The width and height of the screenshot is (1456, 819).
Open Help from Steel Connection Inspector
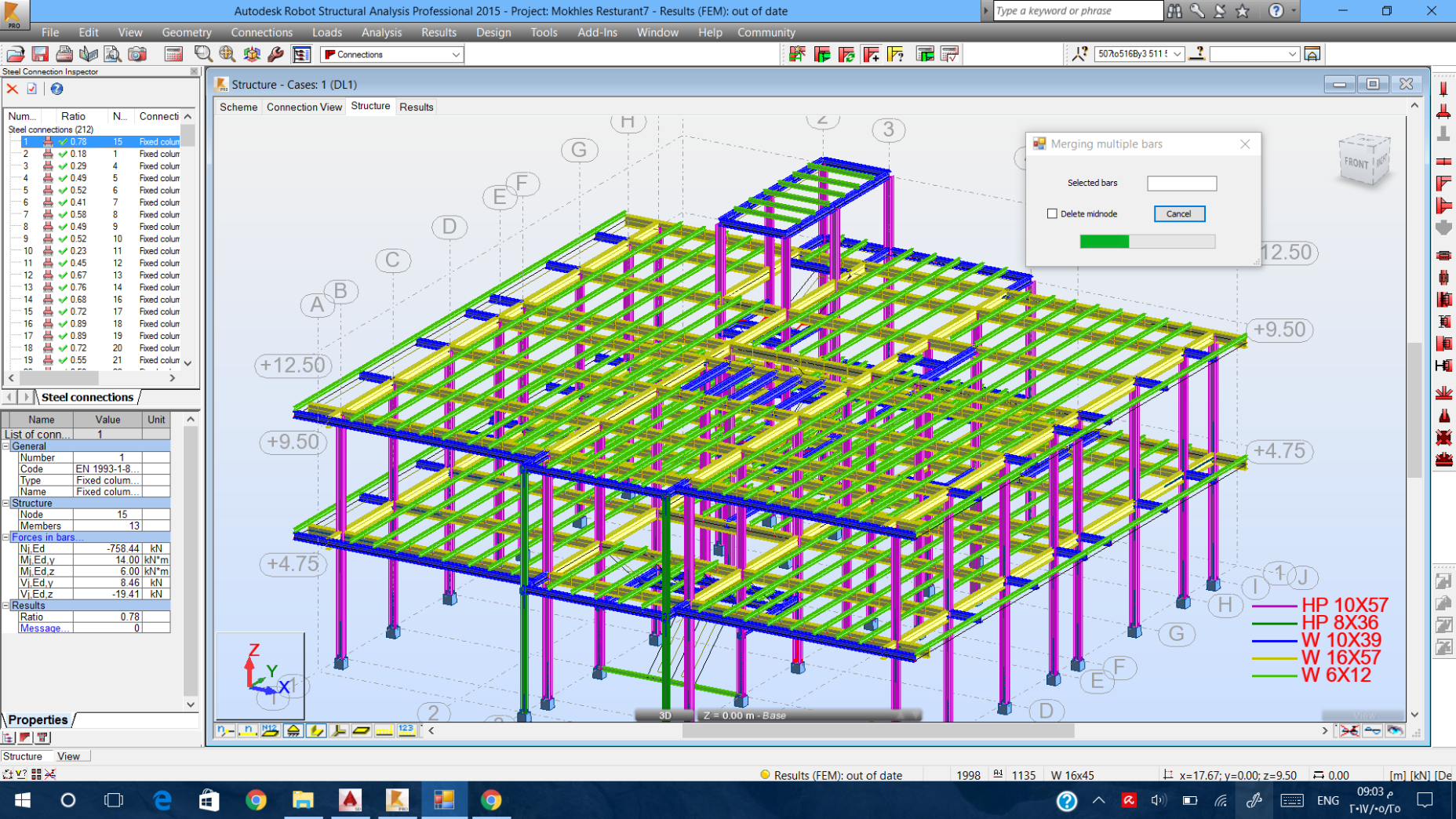tap(55, 89)
